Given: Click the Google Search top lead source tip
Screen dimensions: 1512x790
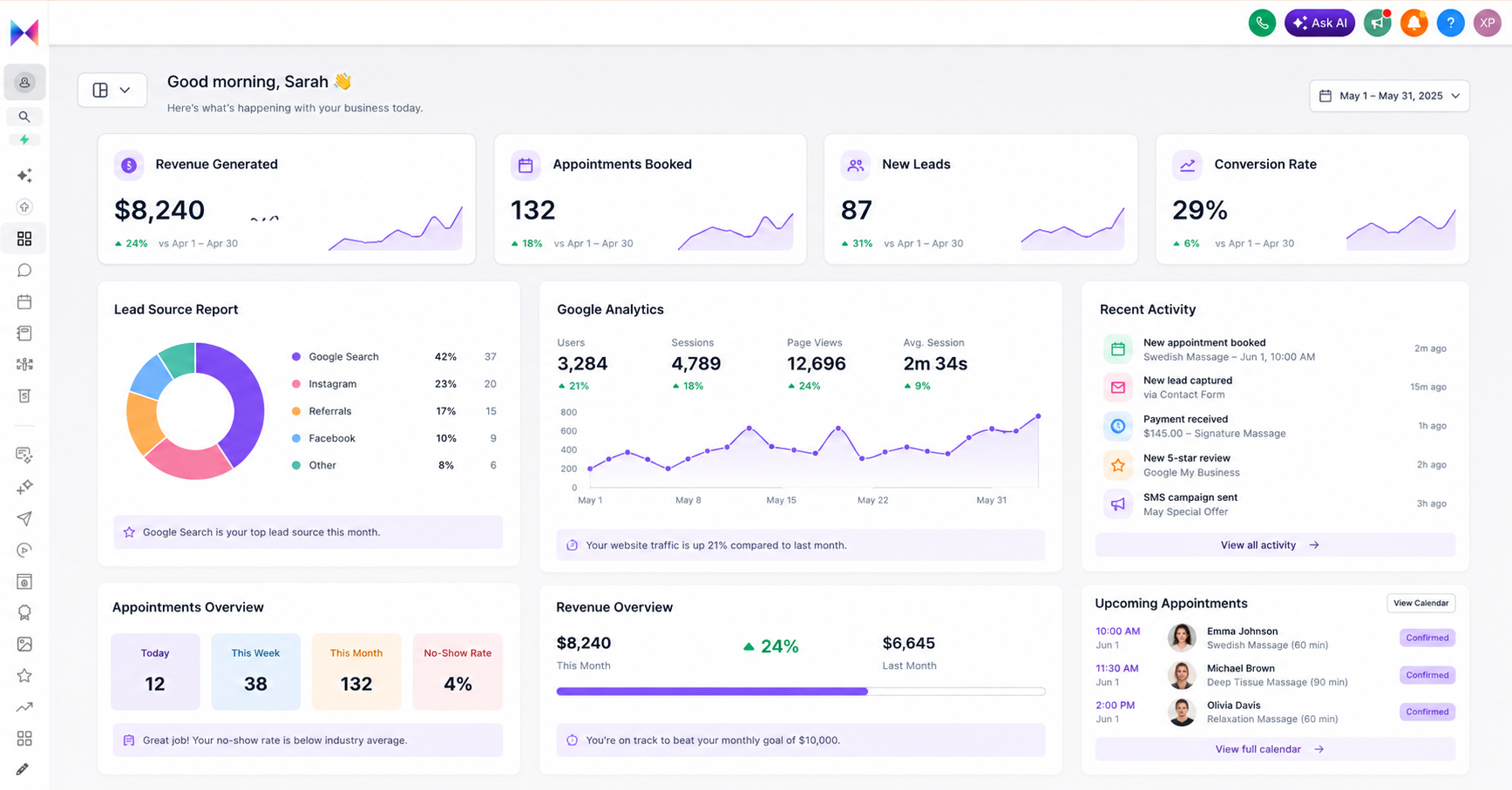Looking at the screenshot, I should [x=308, y=532].
